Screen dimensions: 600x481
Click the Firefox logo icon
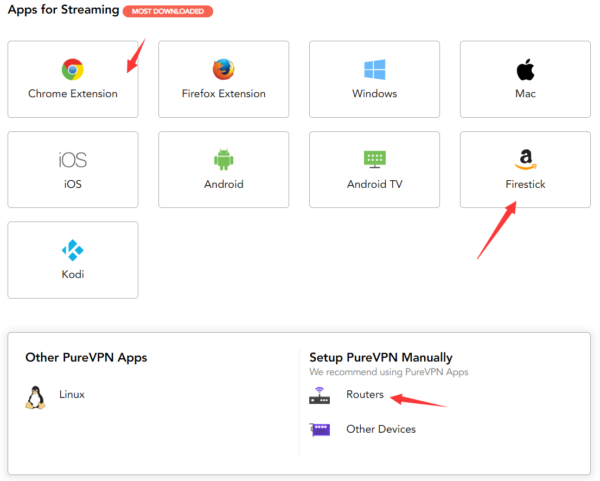click(223, 69)
